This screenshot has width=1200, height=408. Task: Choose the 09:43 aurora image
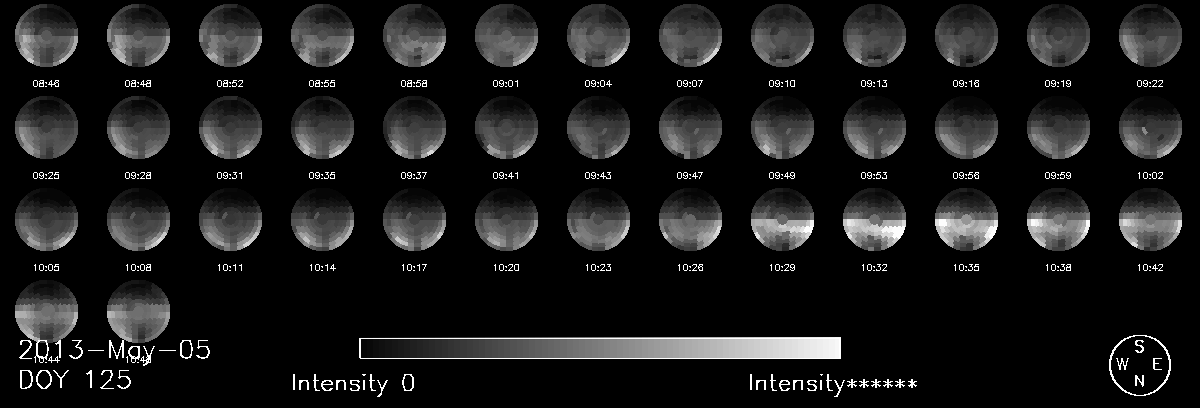599,128
